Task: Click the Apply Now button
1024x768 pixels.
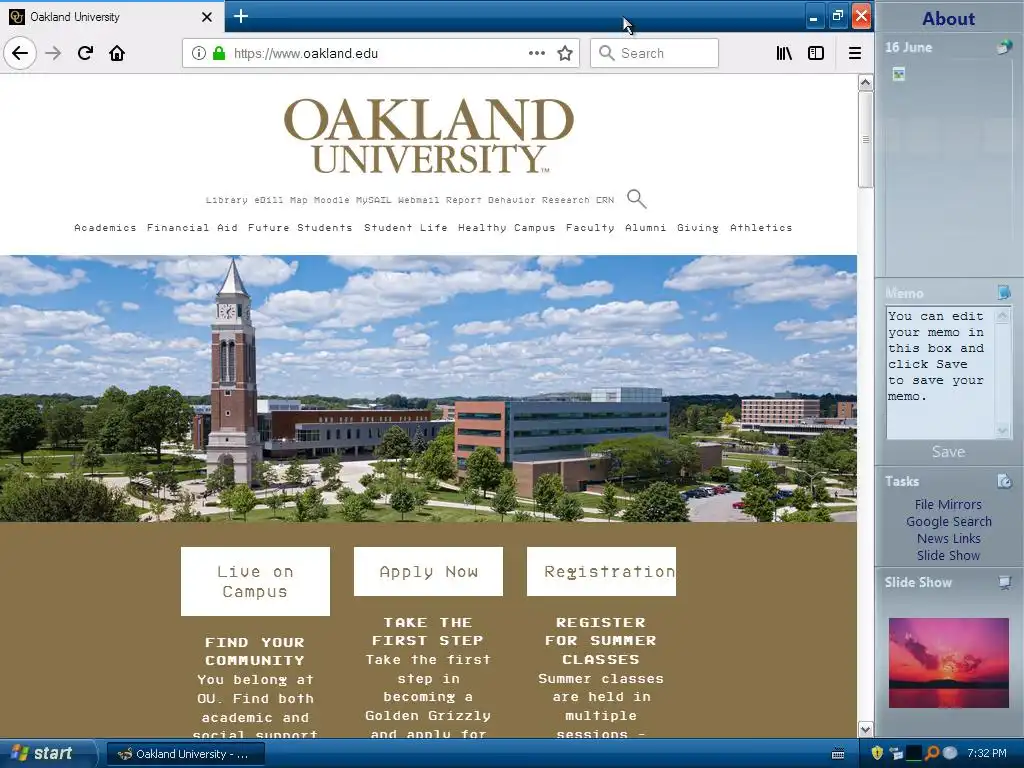Action: point(428,571)
